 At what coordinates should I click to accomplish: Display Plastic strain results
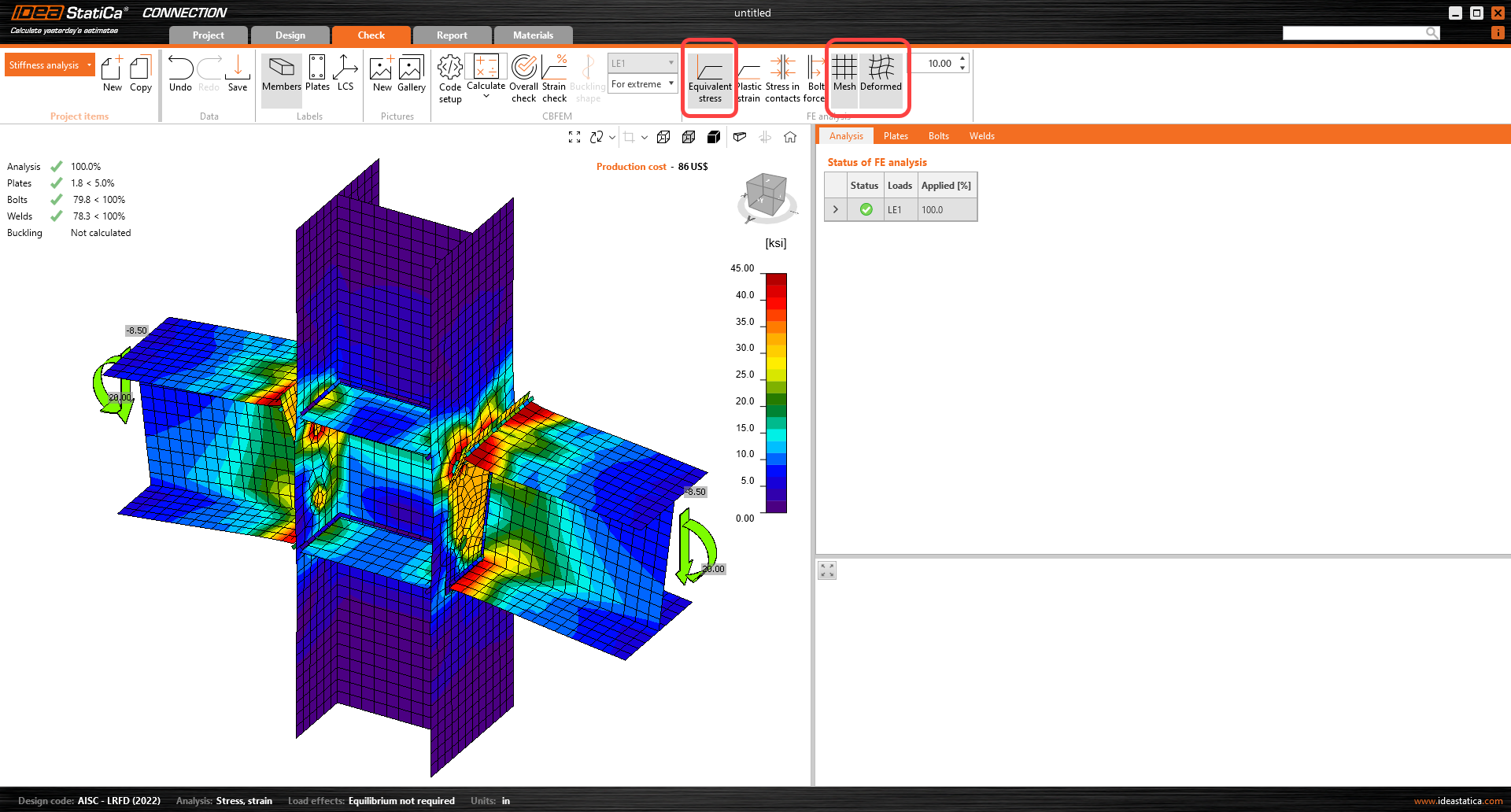749,78
